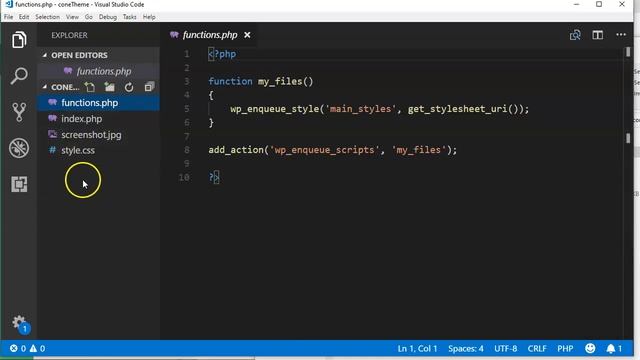Change language mode via PHP
This screenshot has width=640, height=360.
click(565, 349)
